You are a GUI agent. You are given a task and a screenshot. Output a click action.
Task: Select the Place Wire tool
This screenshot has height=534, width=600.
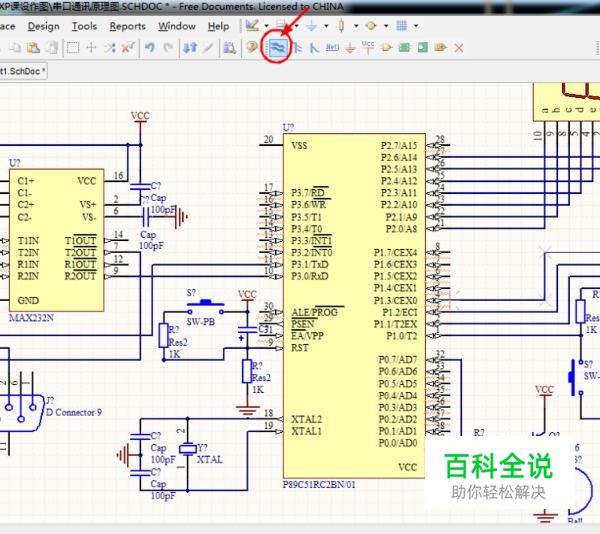[277, 48]
